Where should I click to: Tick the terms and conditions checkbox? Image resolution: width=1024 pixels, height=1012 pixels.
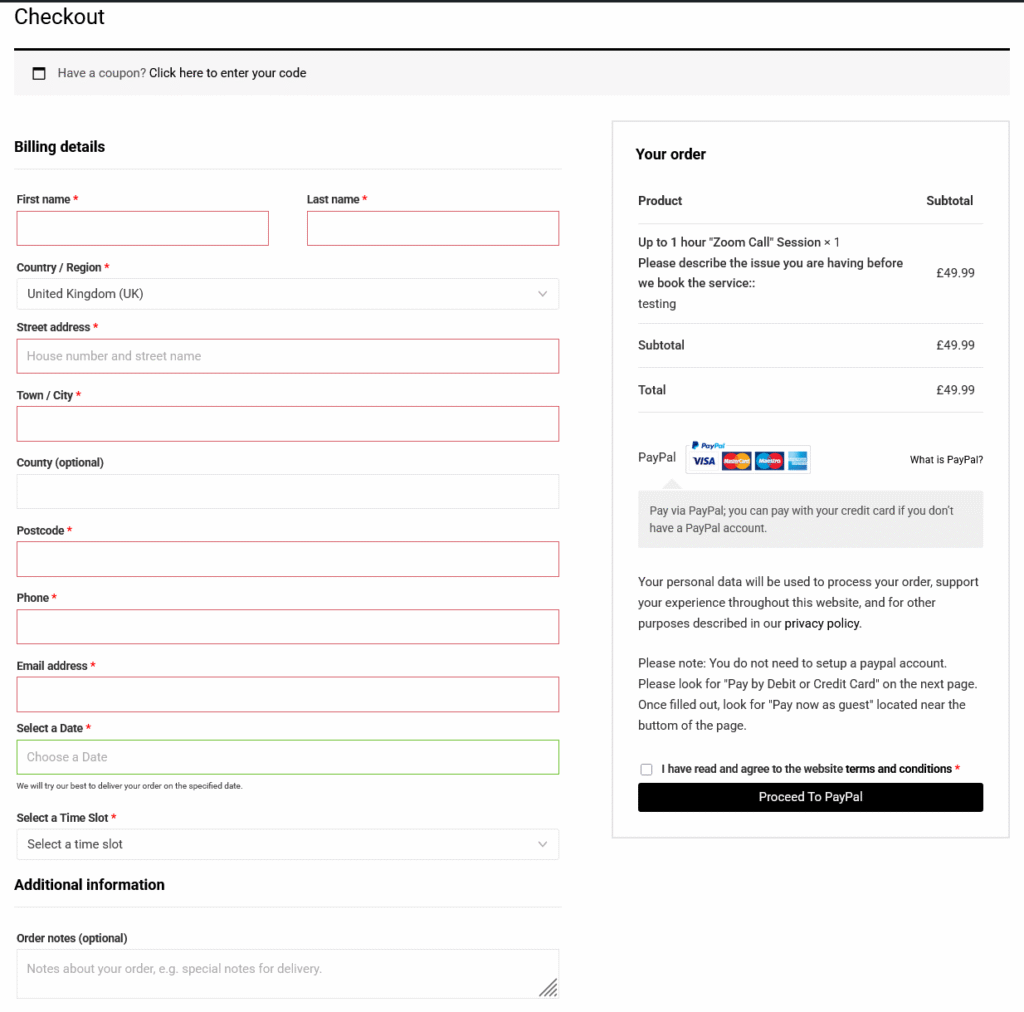click(646, 769)
